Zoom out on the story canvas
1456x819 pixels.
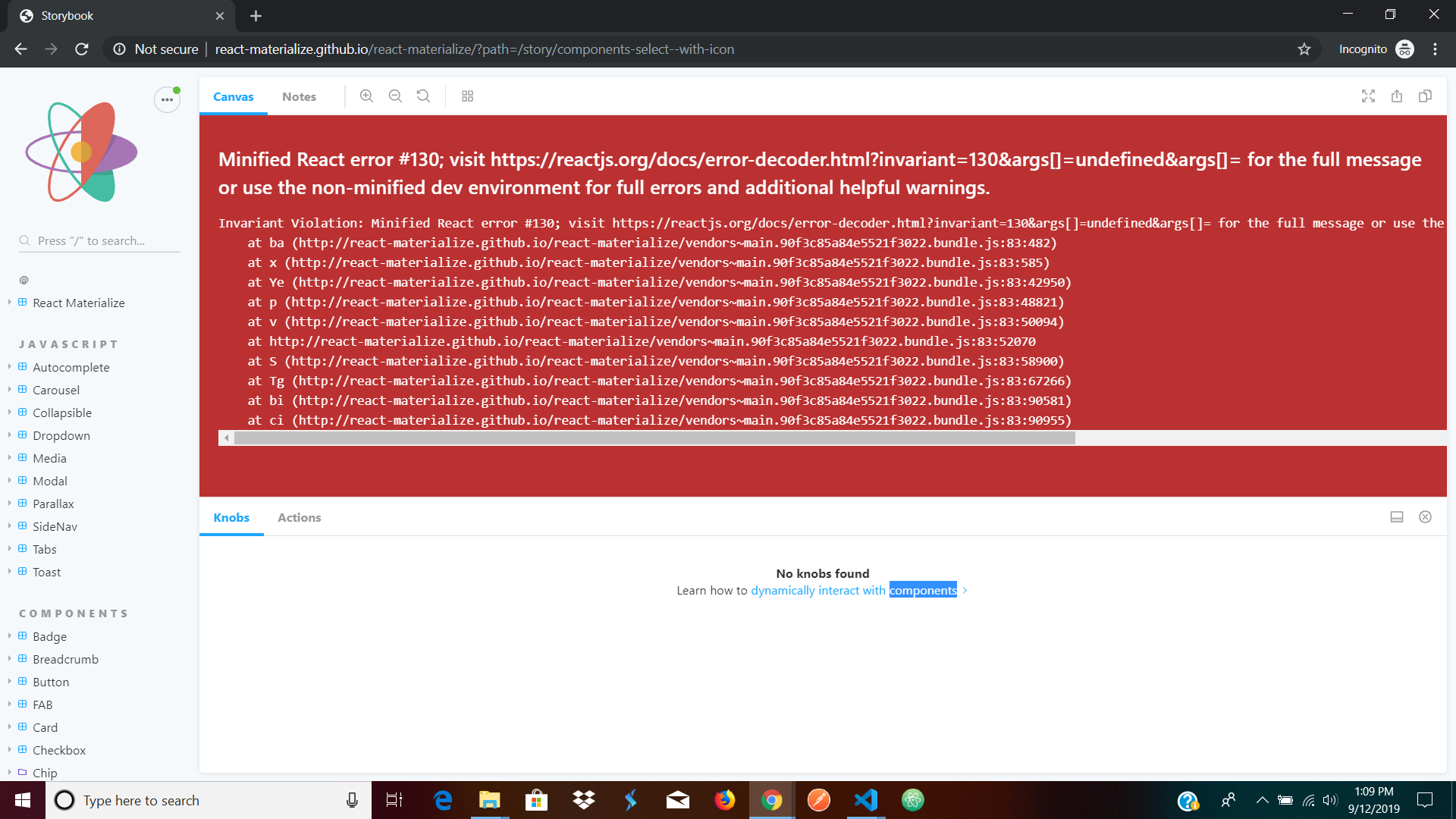[x=395, y=96]
